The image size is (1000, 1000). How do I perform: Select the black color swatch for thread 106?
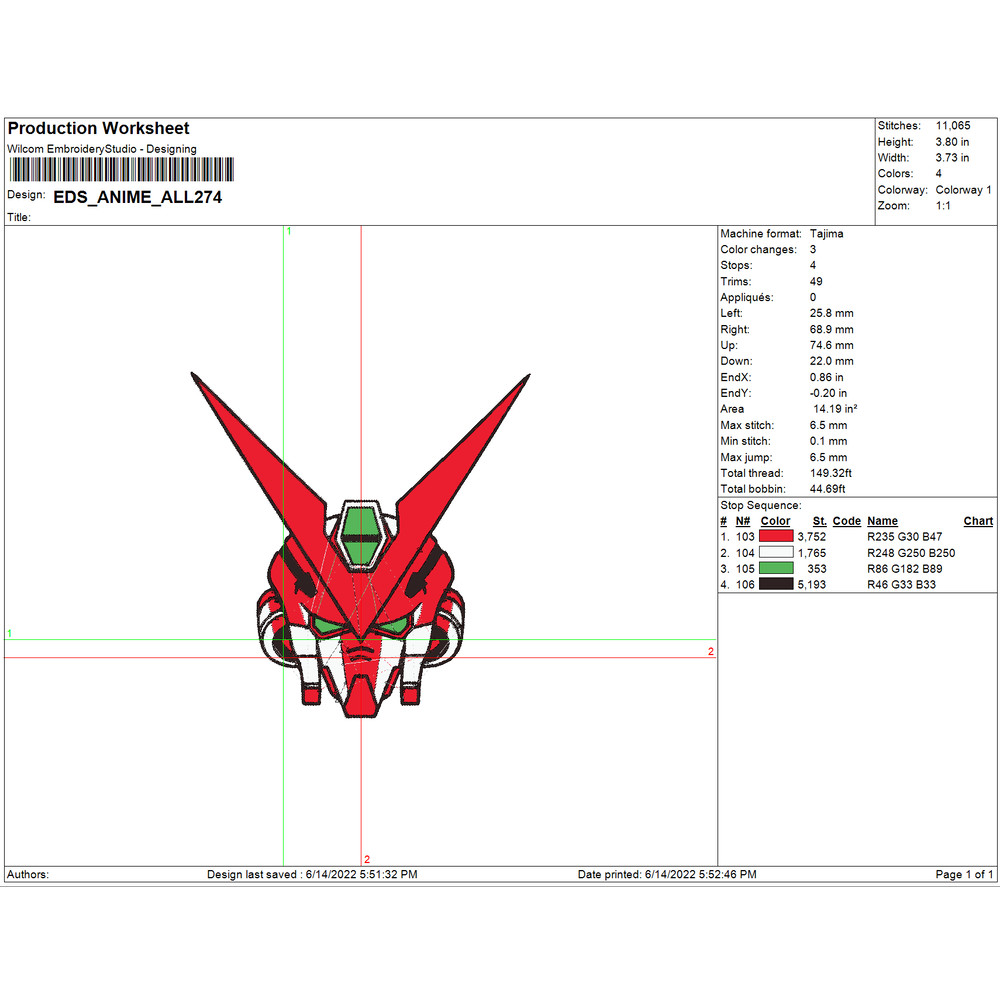coord(774,584)
